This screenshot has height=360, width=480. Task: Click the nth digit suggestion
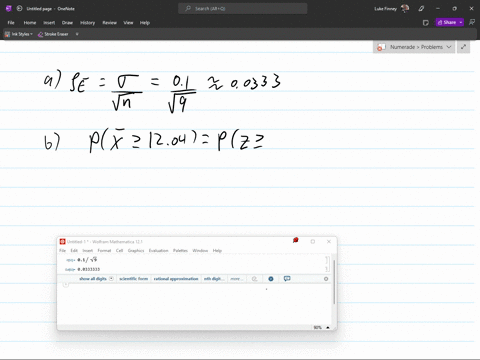pos(214,279)
